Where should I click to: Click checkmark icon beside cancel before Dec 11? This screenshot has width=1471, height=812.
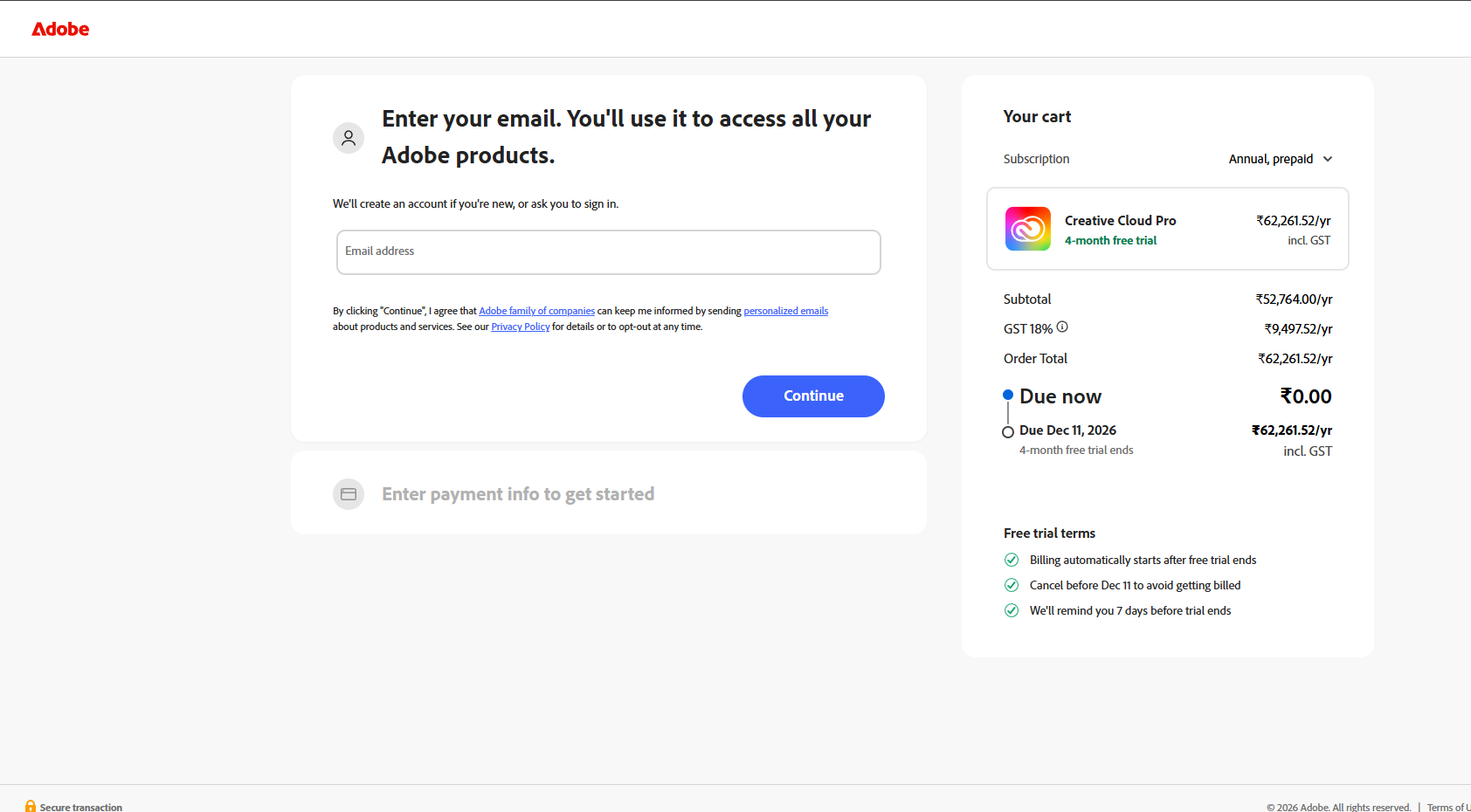tap(1012, 585)
